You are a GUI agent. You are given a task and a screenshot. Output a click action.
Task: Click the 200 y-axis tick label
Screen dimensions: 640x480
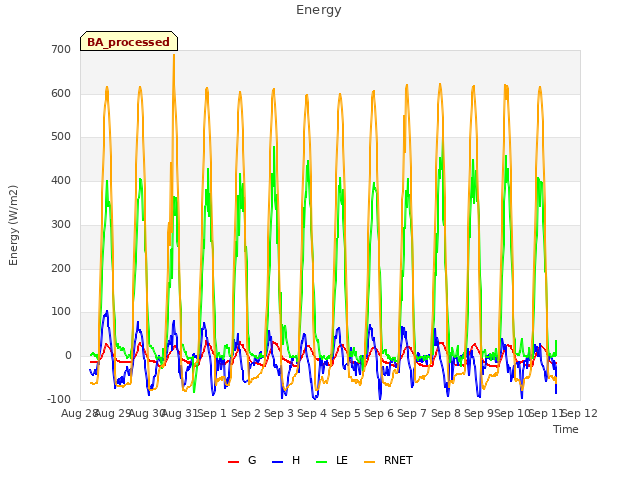(61, 269)
